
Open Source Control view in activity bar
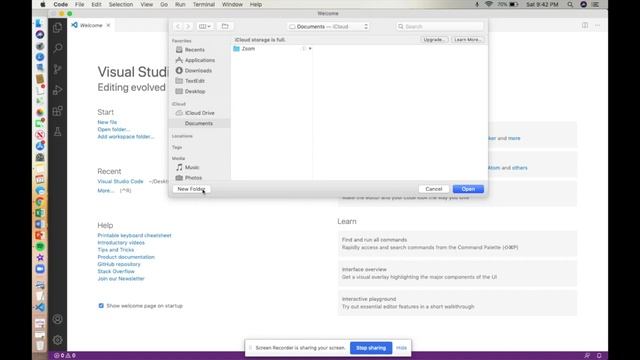tap(58, 69)
